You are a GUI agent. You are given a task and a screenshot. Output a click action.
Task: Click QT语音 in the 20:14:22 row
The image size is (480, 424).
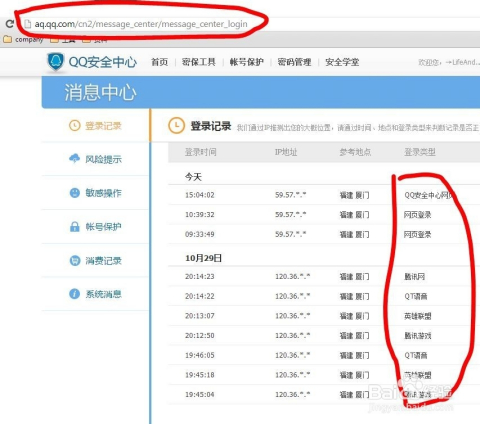tap(416, 296)
